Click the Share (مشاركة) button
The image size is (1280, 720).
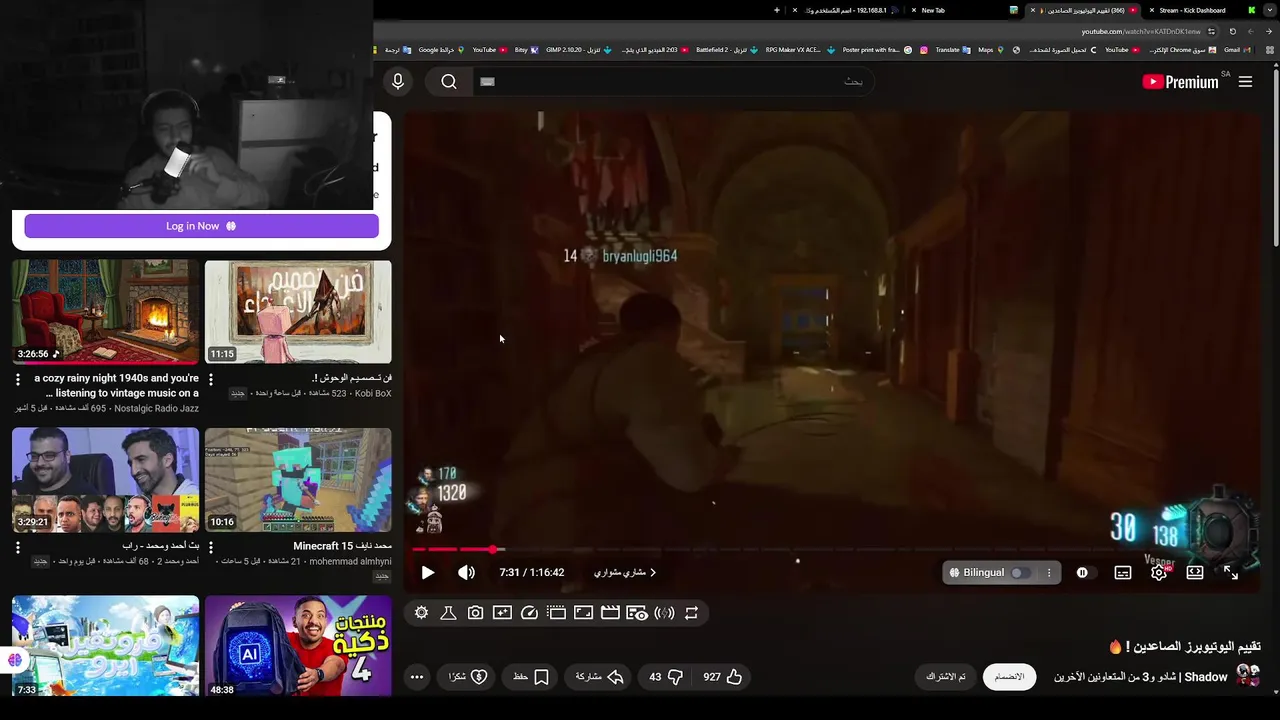point(599,677)
